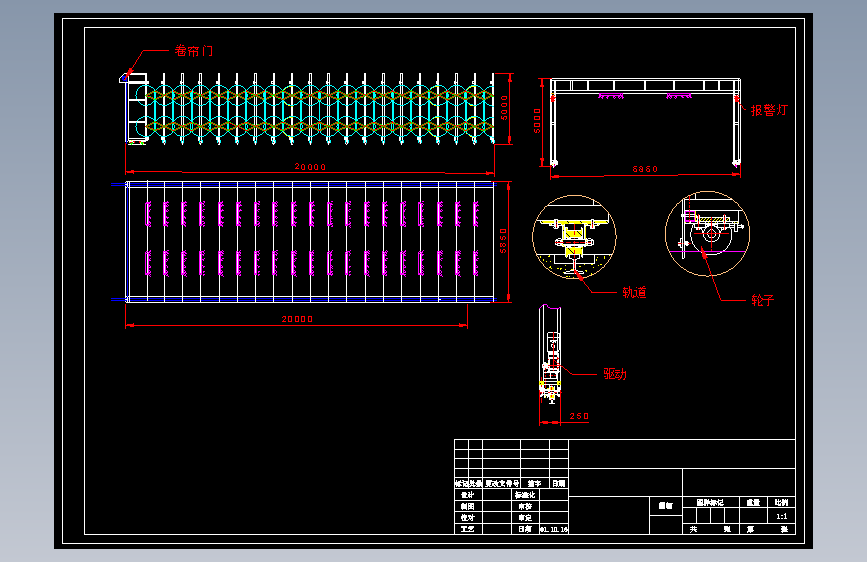867x562 pixels.
Task: Click the 轨道 label below the detail circle
Action: coord(634,293)
